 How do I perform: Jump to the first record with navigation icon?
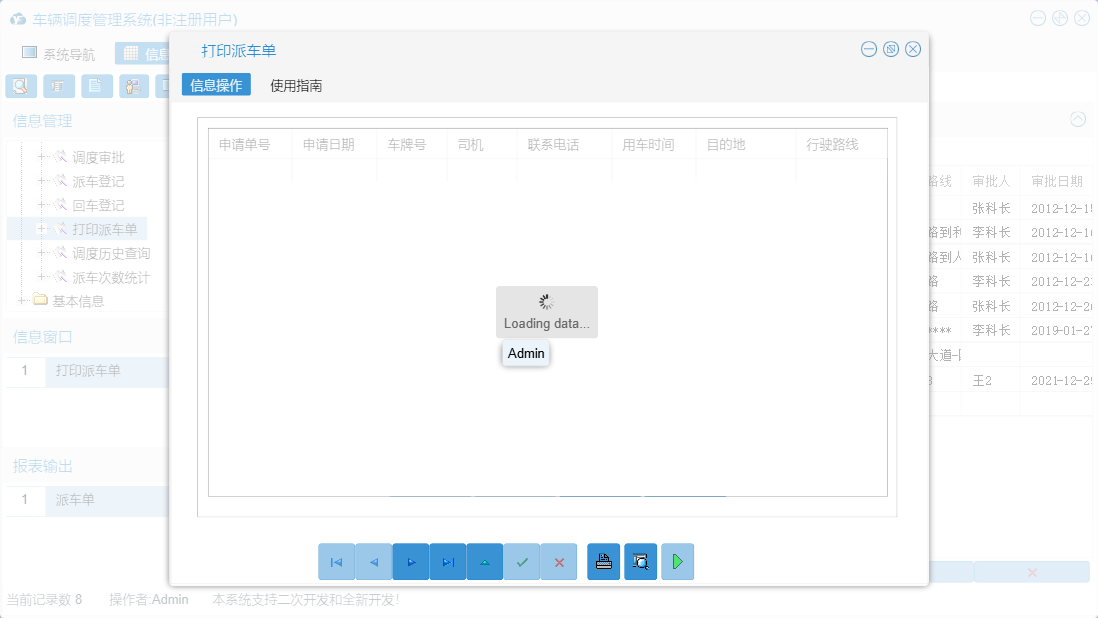point(337,561)
